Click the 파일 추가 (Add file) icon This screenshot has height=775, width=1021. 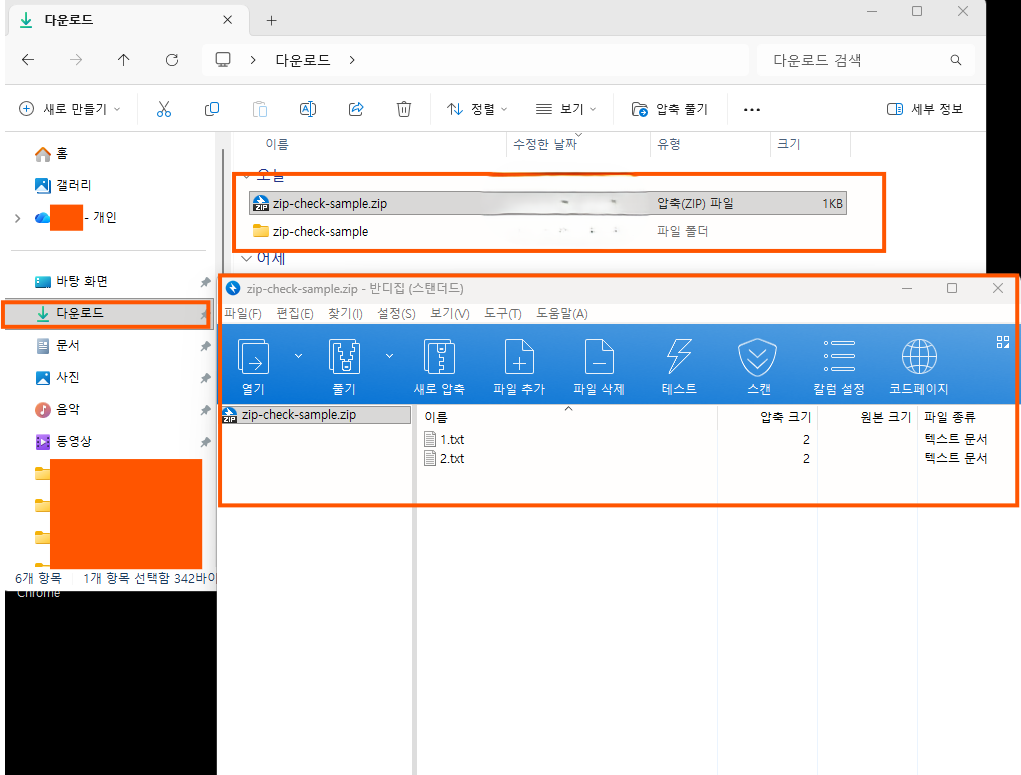[519, 356]
